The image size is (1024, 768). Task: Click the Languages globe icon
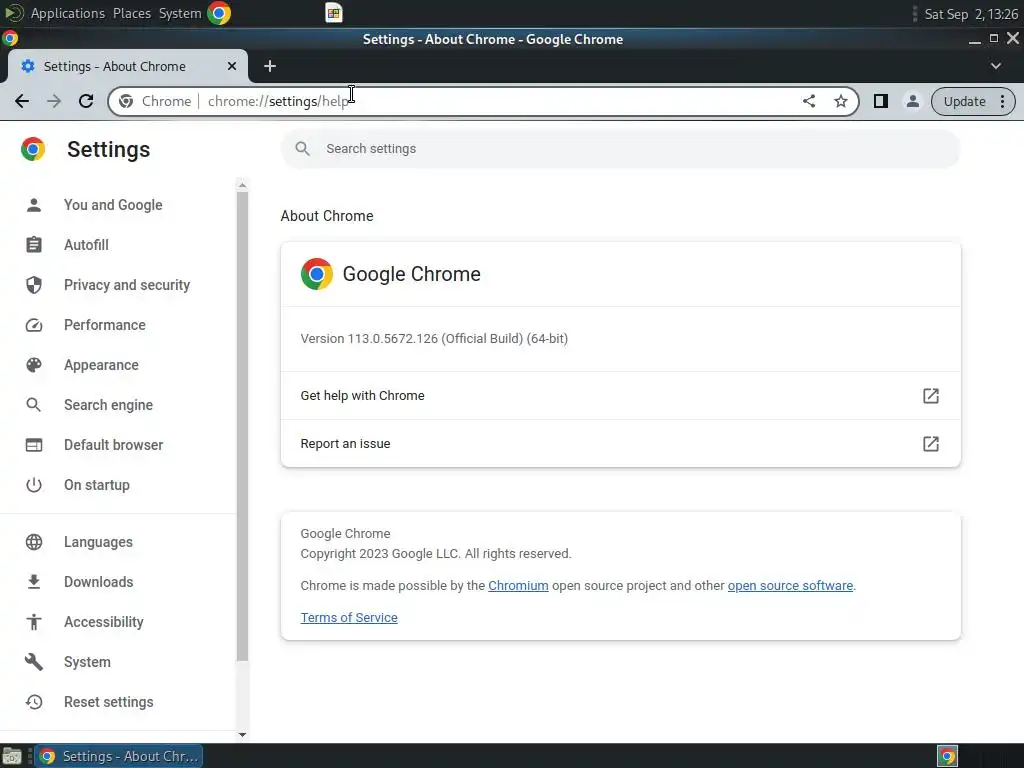[x=34, y=542]
